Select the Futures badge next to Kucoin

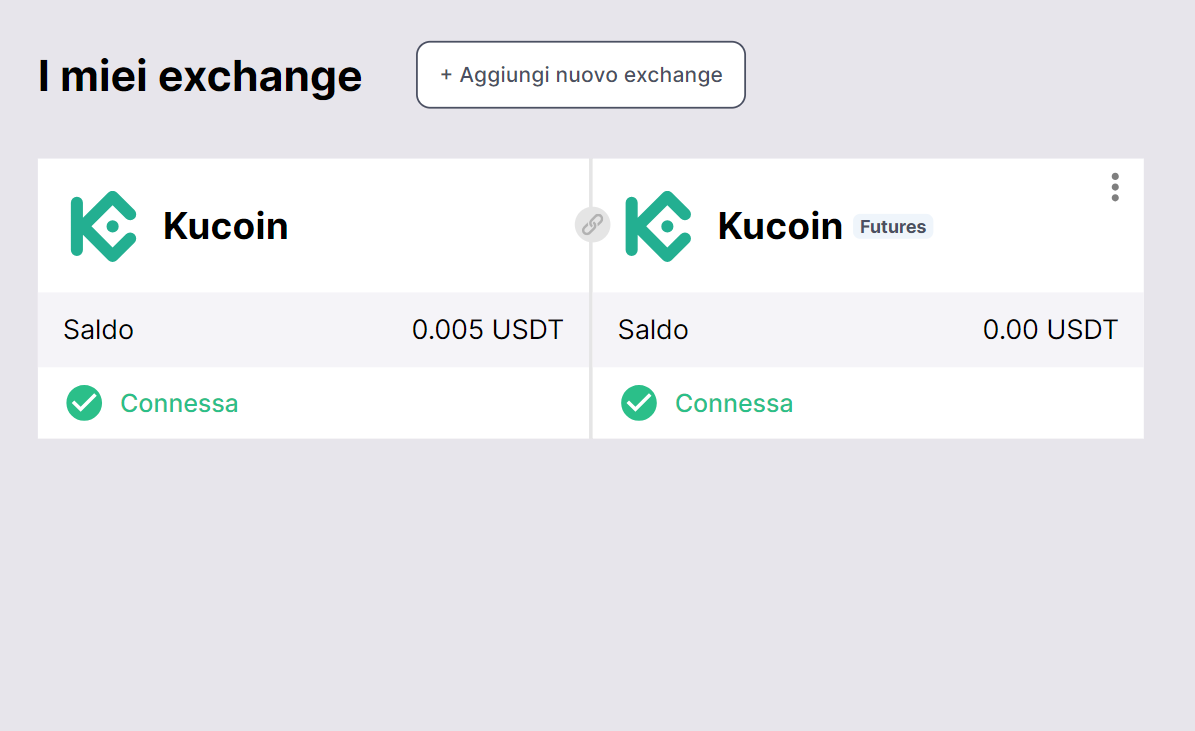[893, 227]
